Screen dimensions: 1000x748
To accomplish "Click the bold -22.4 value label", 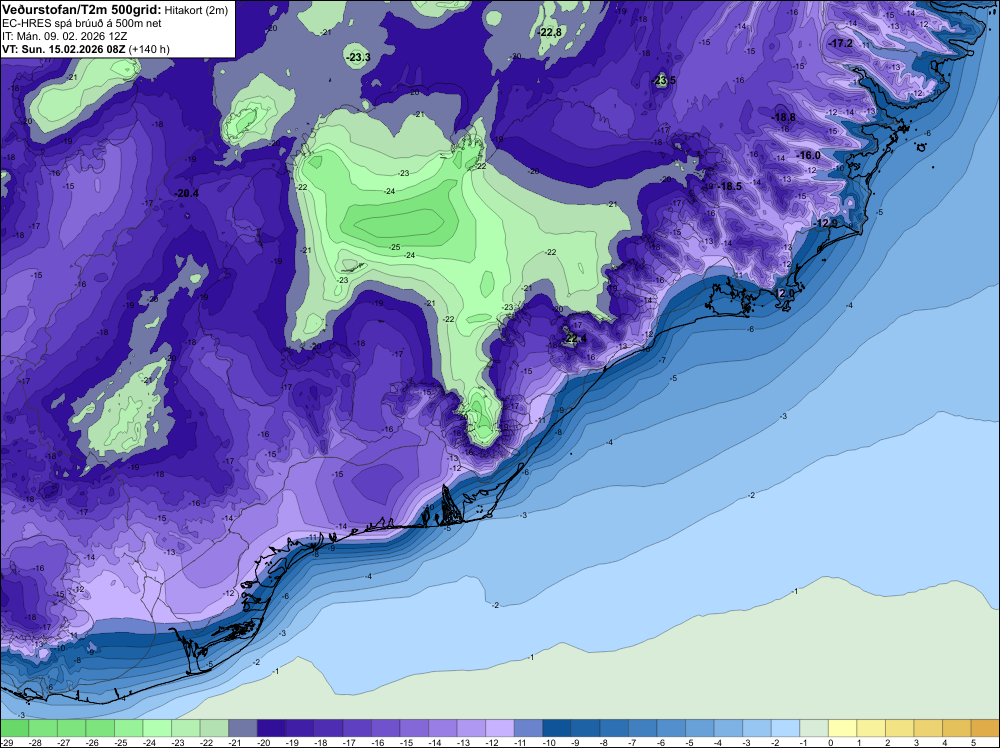I will pyautogui.click(x=575, y=339).
